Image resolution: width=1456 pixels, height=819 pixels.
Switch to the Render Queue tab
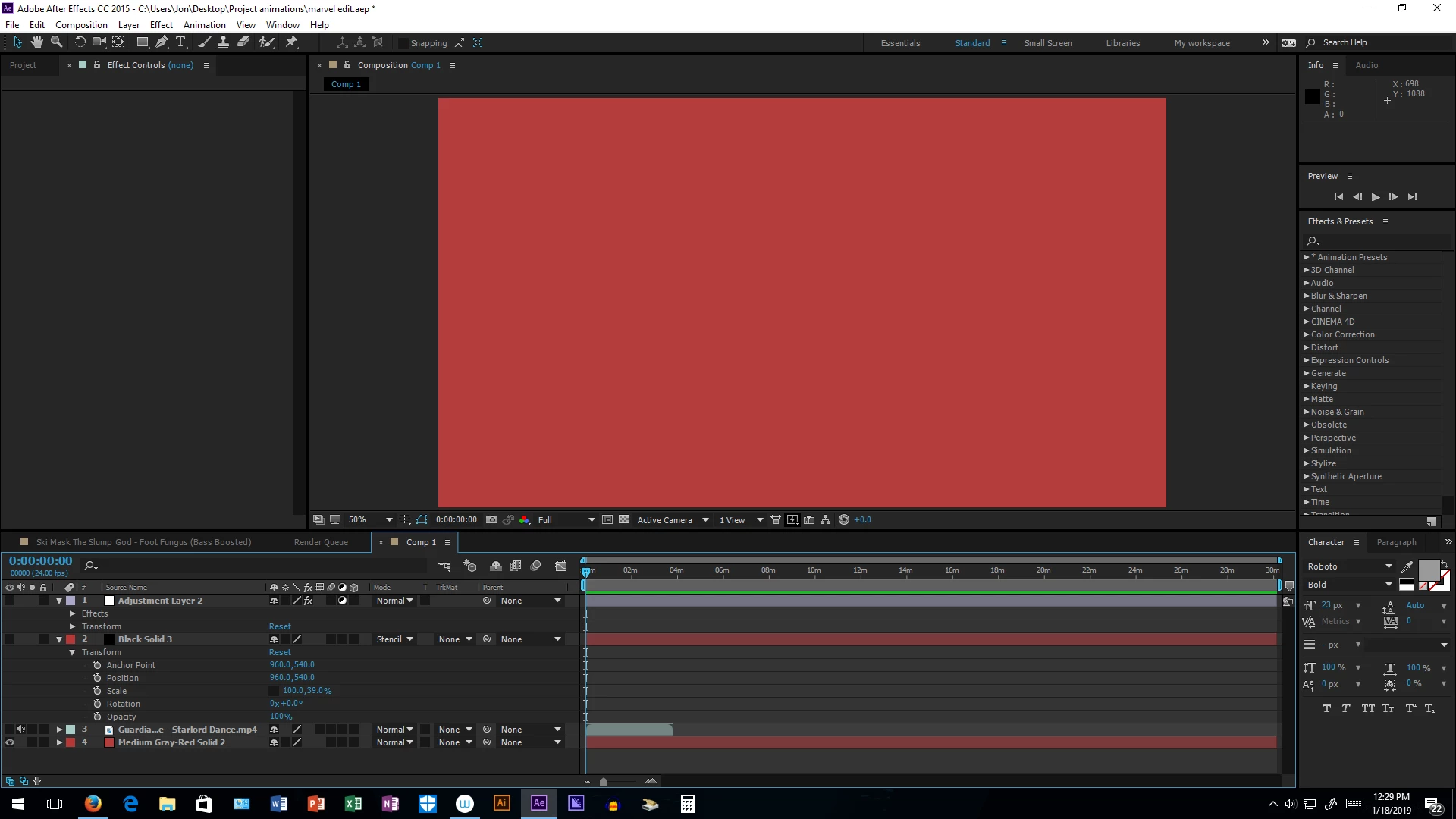321,542
